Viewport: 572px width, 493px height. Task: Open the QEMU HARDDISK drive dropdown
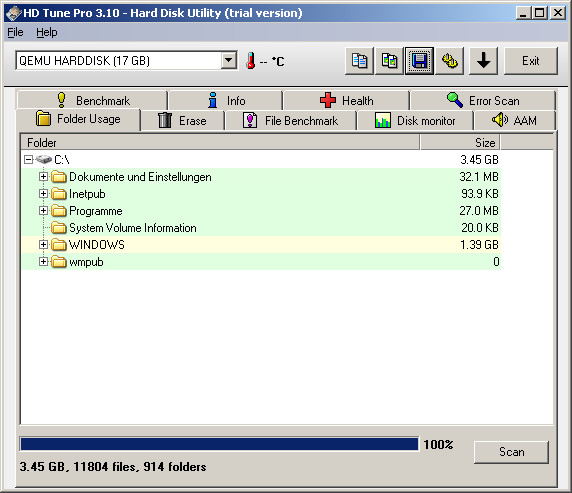[x=229, y=60]
